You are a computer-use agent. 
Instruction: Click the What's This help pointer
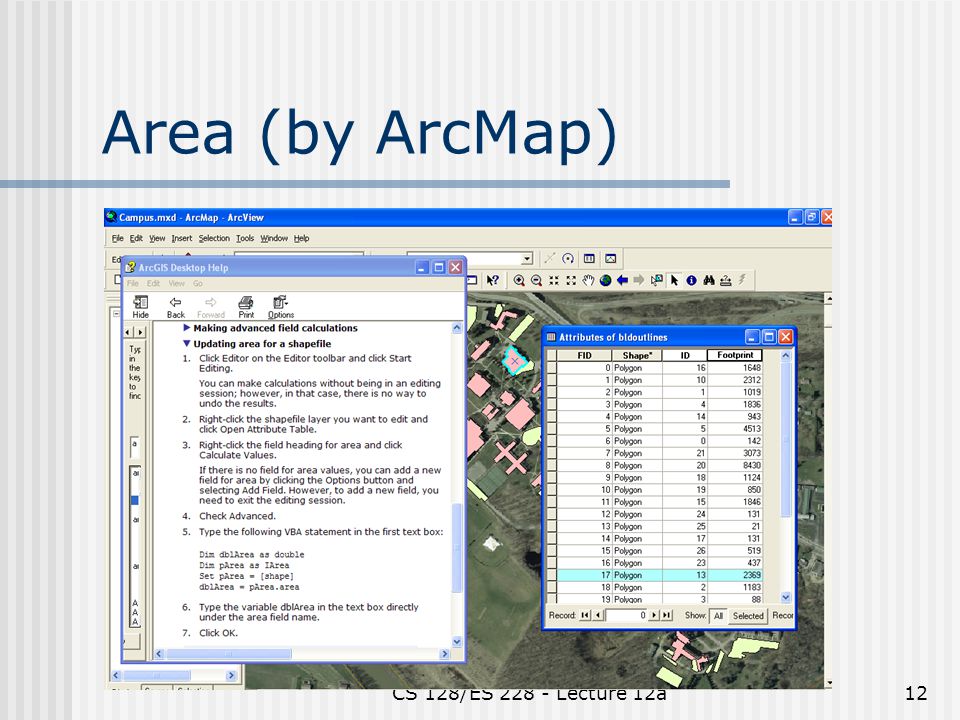pos(493,280)
